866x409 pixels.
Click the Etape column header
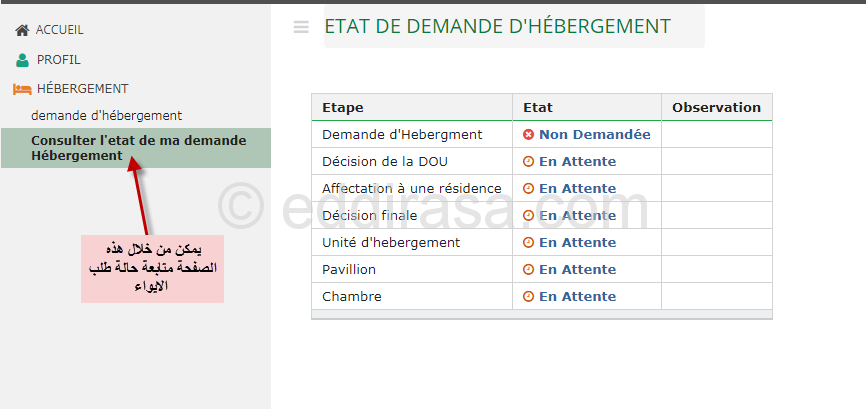tap(343, 107)
